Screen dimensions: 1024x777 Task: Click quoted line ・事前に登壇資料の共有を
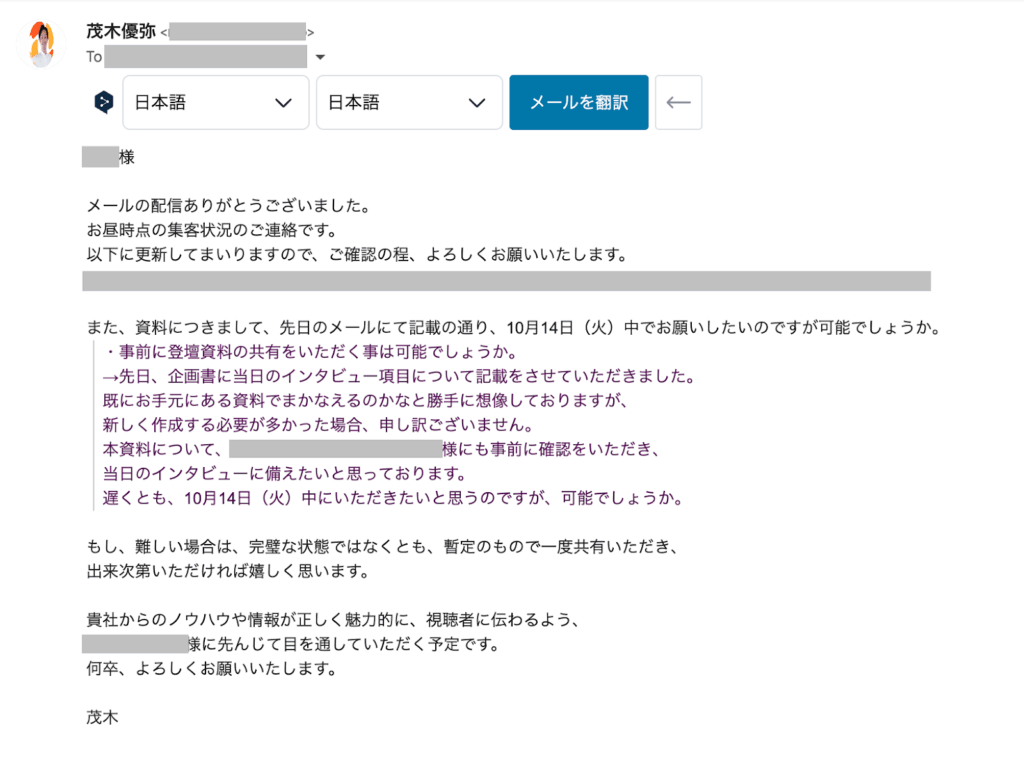point(310,352)
